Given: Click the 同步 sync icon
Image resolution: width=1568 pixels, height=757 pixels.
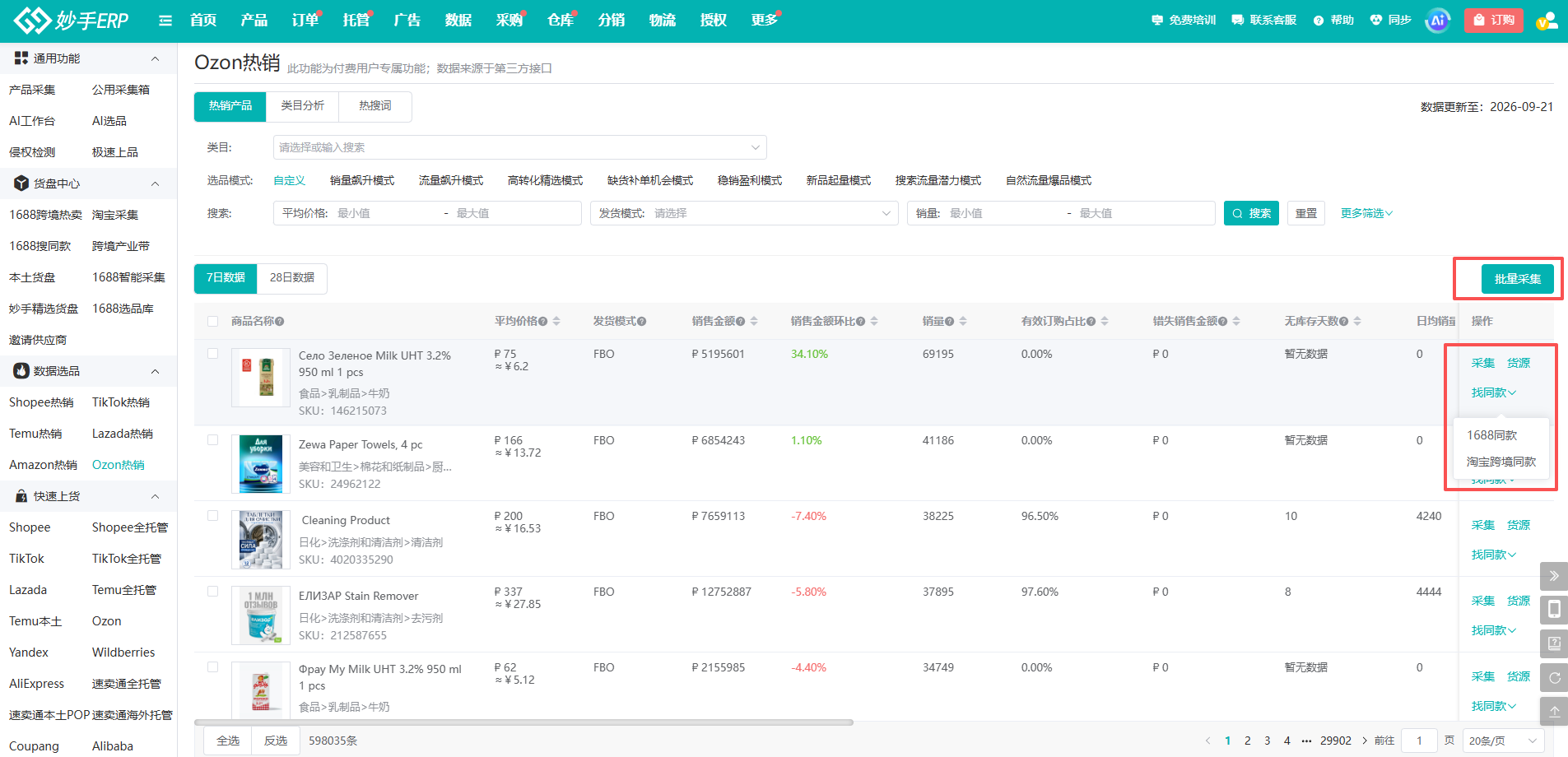Looking at the screenshot, I should 1390,20.
